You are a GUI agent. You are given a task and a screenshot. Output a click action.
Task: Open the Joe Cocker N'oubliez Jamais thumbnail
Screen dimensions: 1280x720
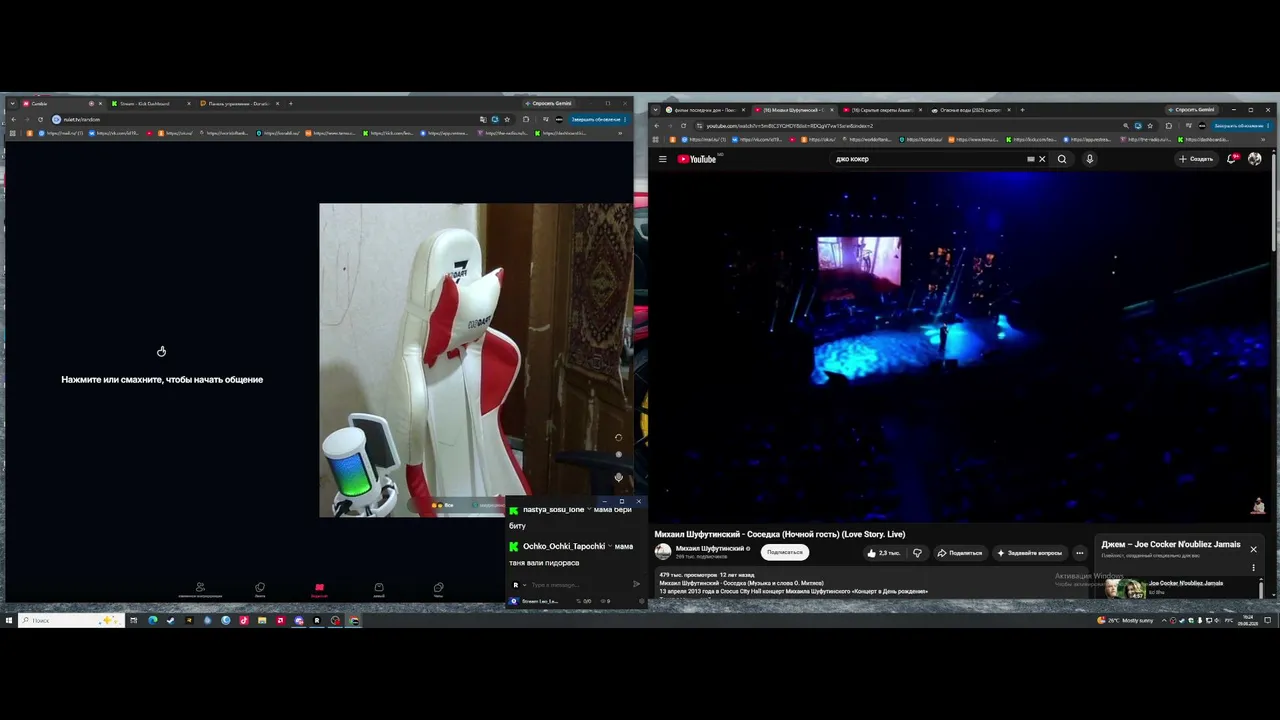click(x=1125, y=588)
